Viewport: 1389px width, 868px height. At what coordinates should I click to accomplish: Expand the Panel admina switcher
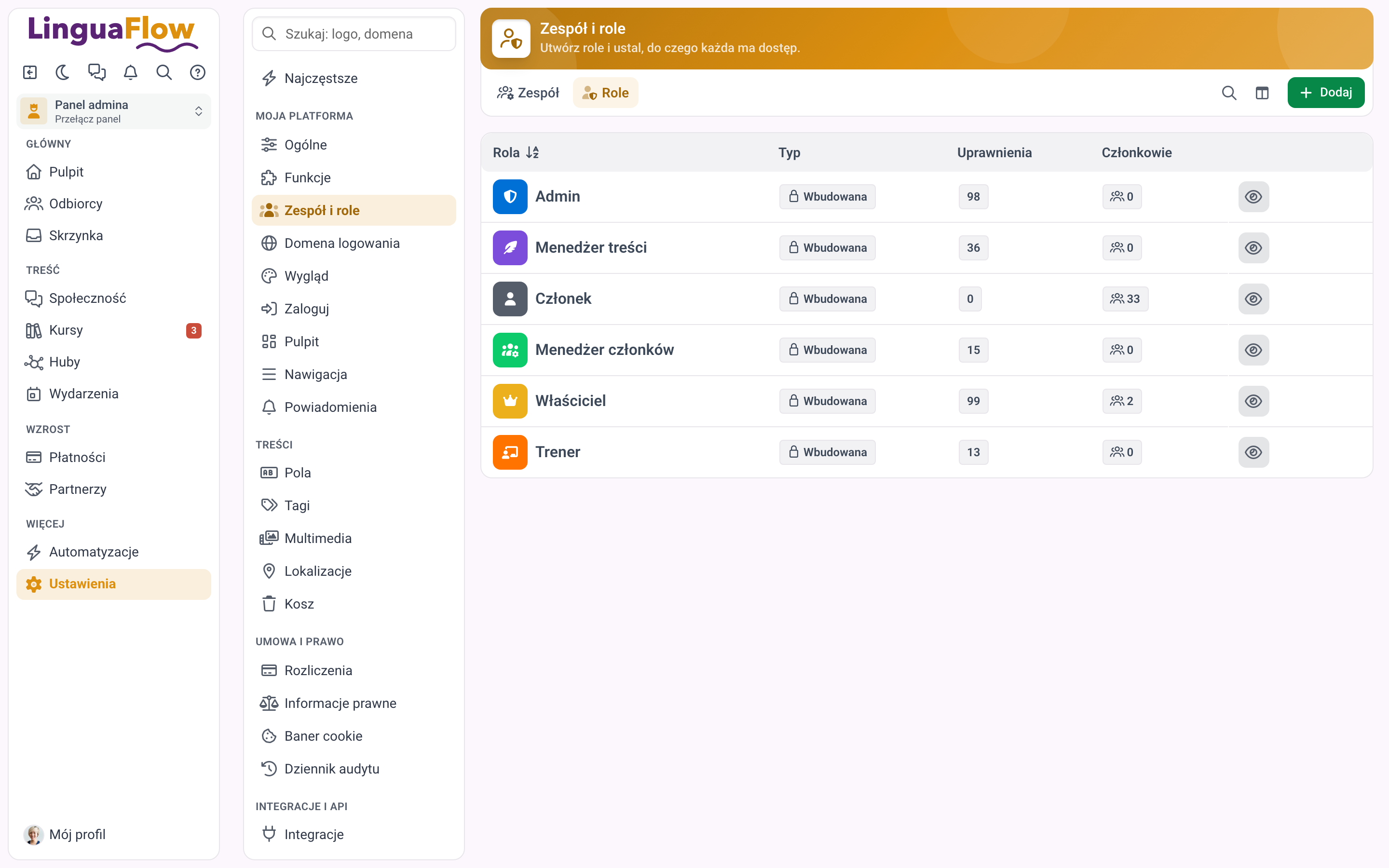tap(114, 111)
